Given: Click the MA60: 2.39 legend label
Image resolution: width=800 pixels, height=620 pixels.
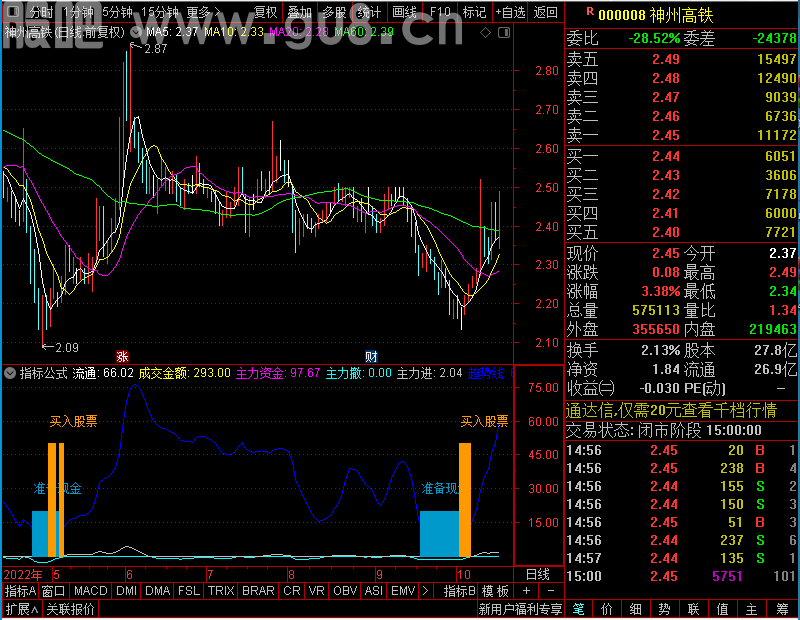Looking at the screenshot, I should 364,32.
